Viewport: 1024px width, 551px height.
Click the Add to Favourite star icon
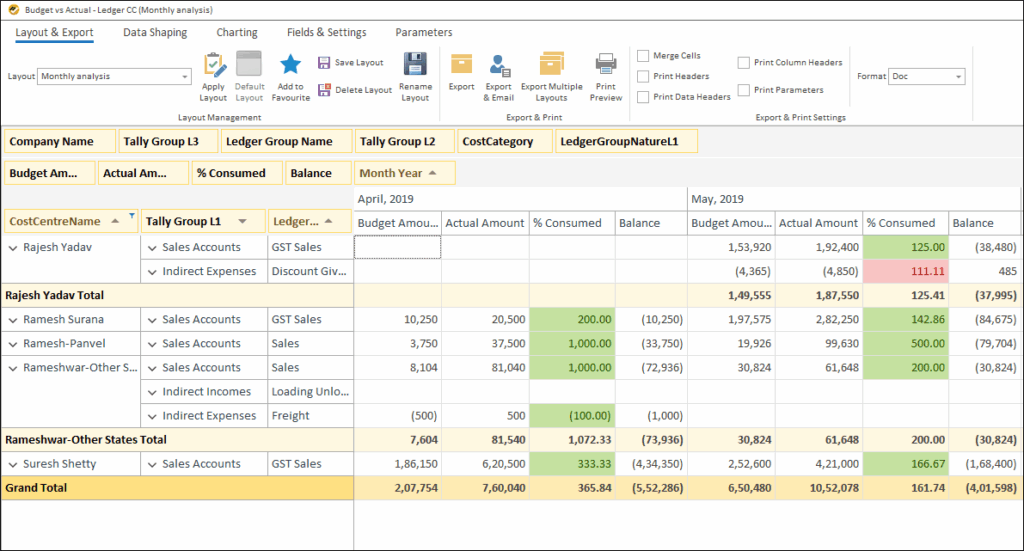point(290,66)
